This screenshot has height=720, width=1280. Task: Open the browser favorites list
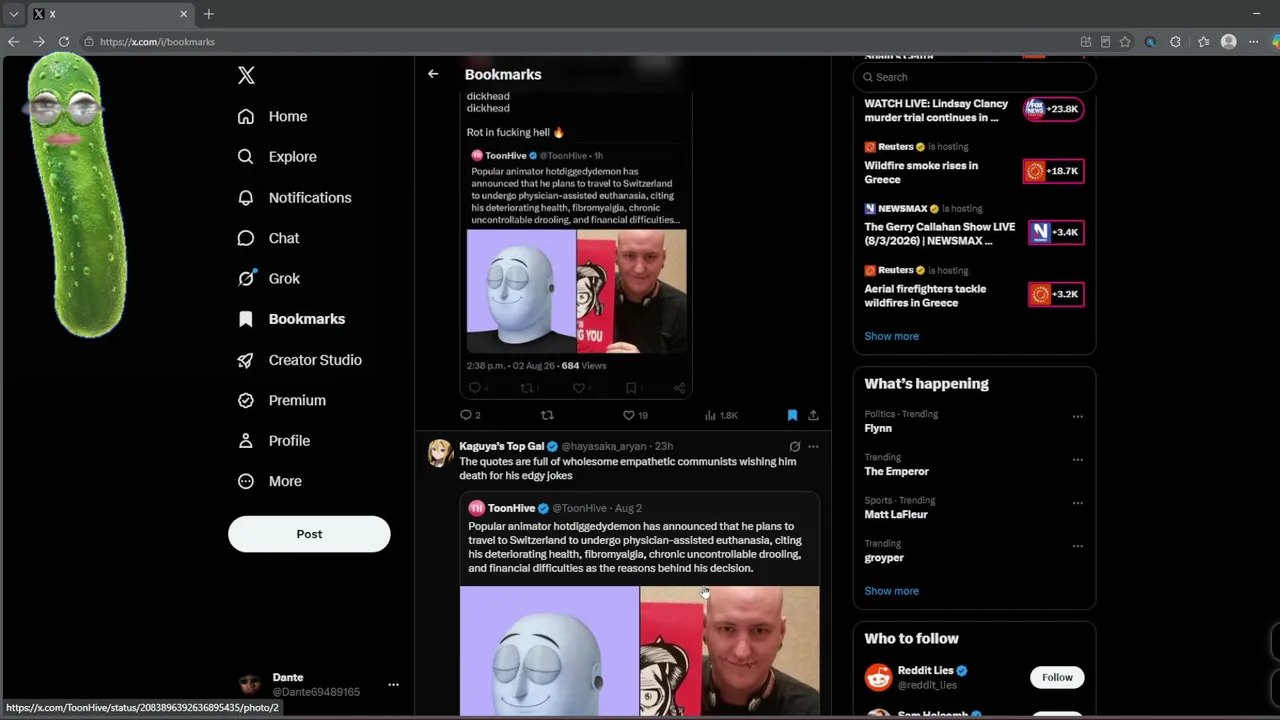(1203, 42)
